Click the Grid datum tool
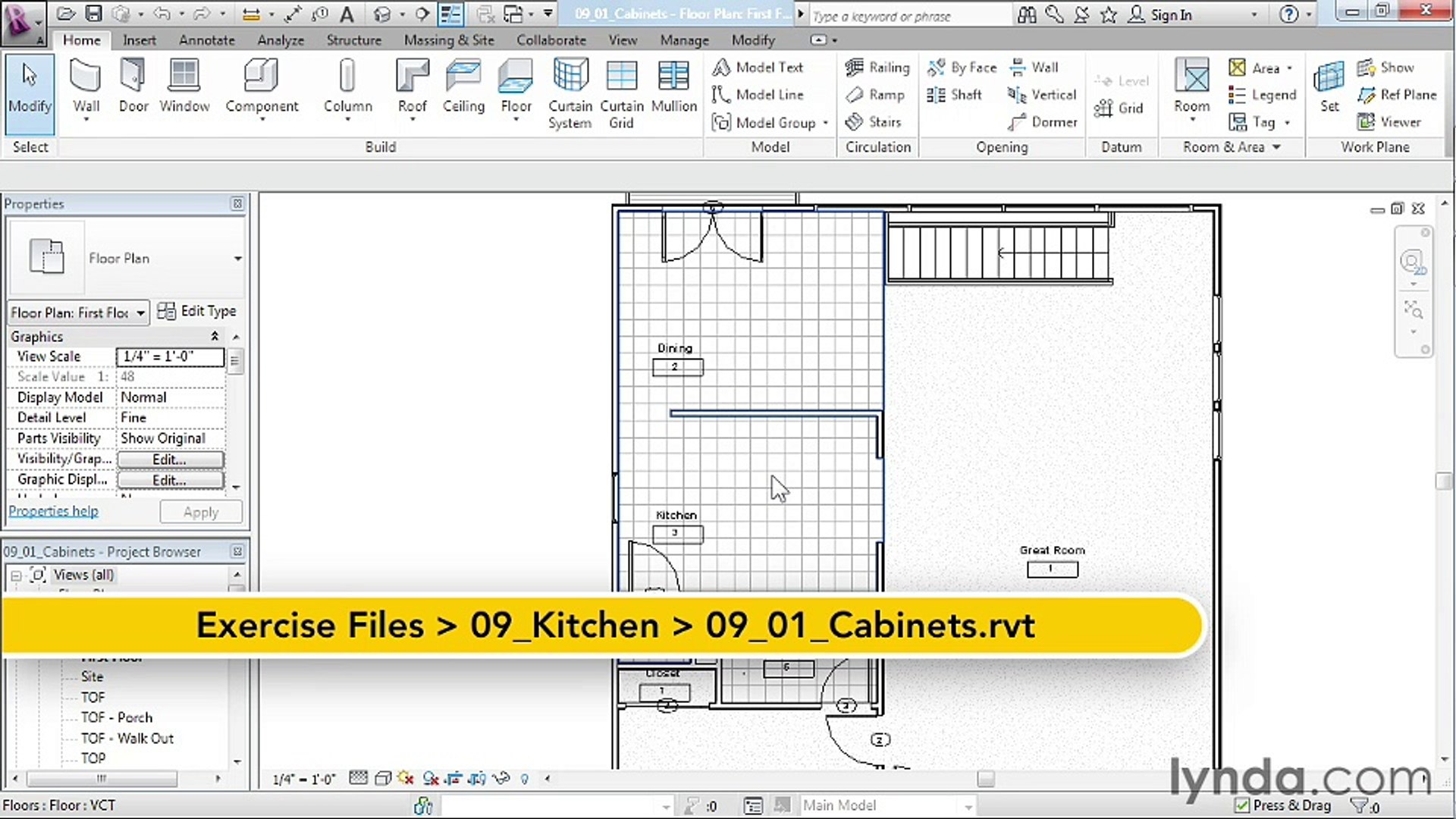The height and width of the screenshot is (819, 1456). click(x=1119, y=108)
